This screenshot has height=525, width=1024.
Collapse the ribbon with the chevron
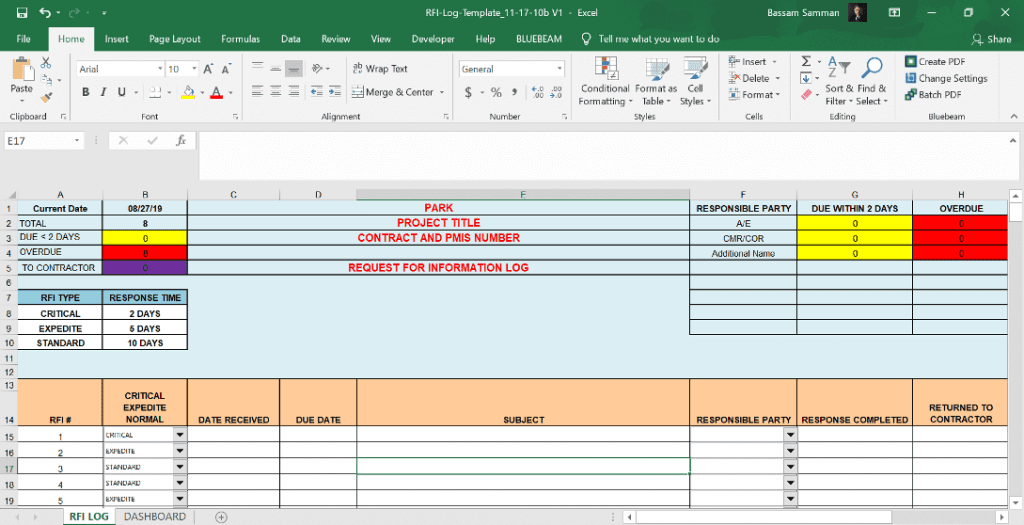click(1014, 117)
